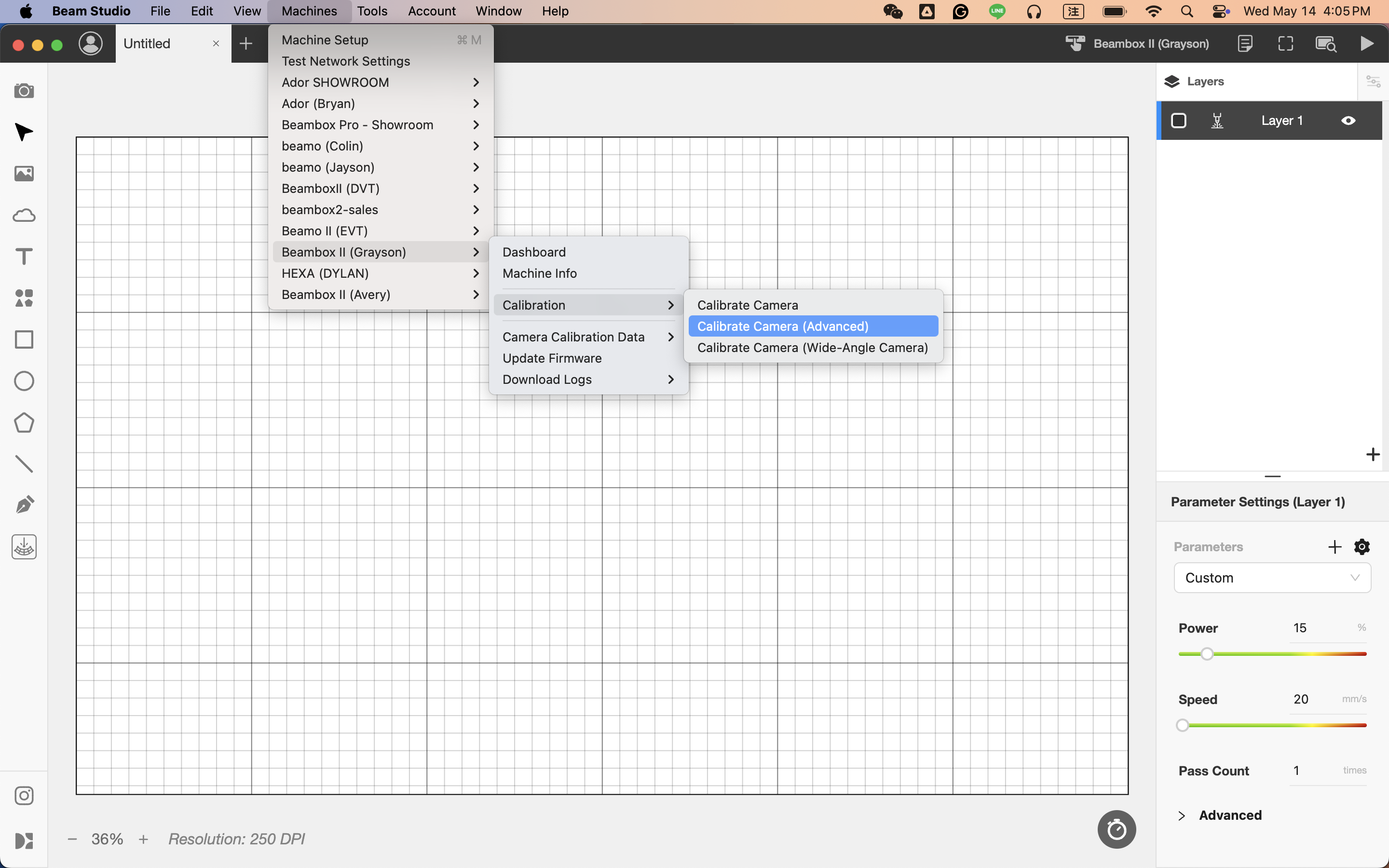
Task: Save parameters with the plus icon
Action: (1335, 546)
